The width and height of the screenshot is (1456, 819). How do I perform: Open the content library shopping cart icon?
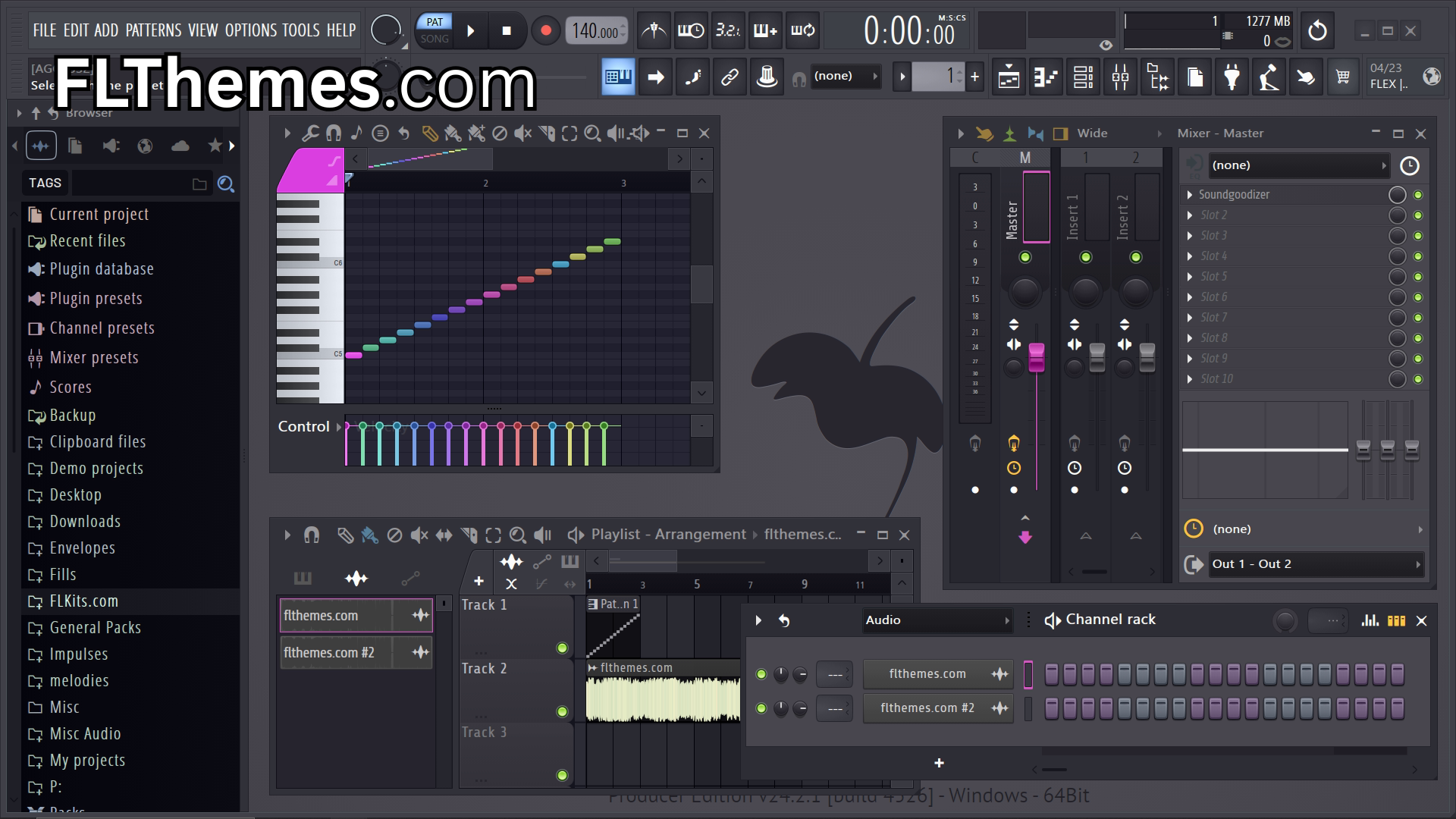(1343, 77)
